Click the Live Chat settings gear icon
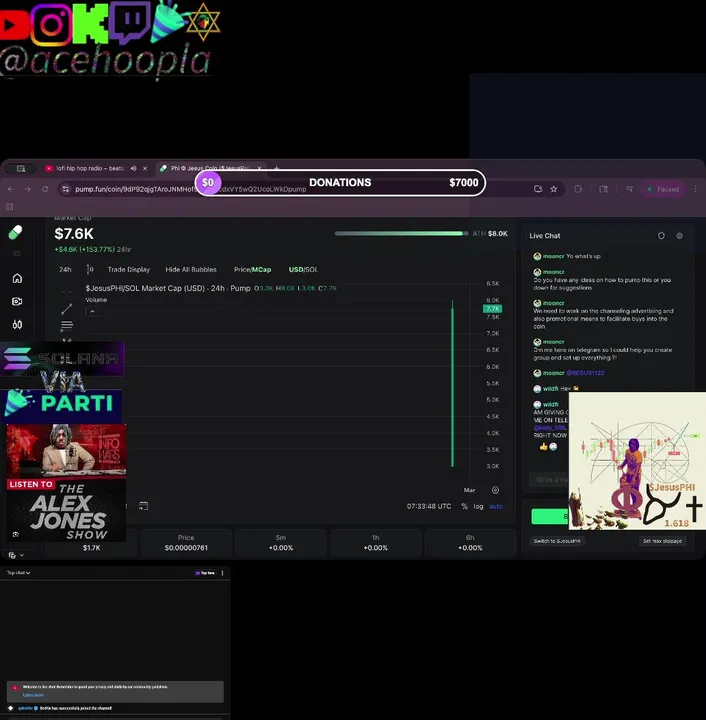 tap(679, 236)
